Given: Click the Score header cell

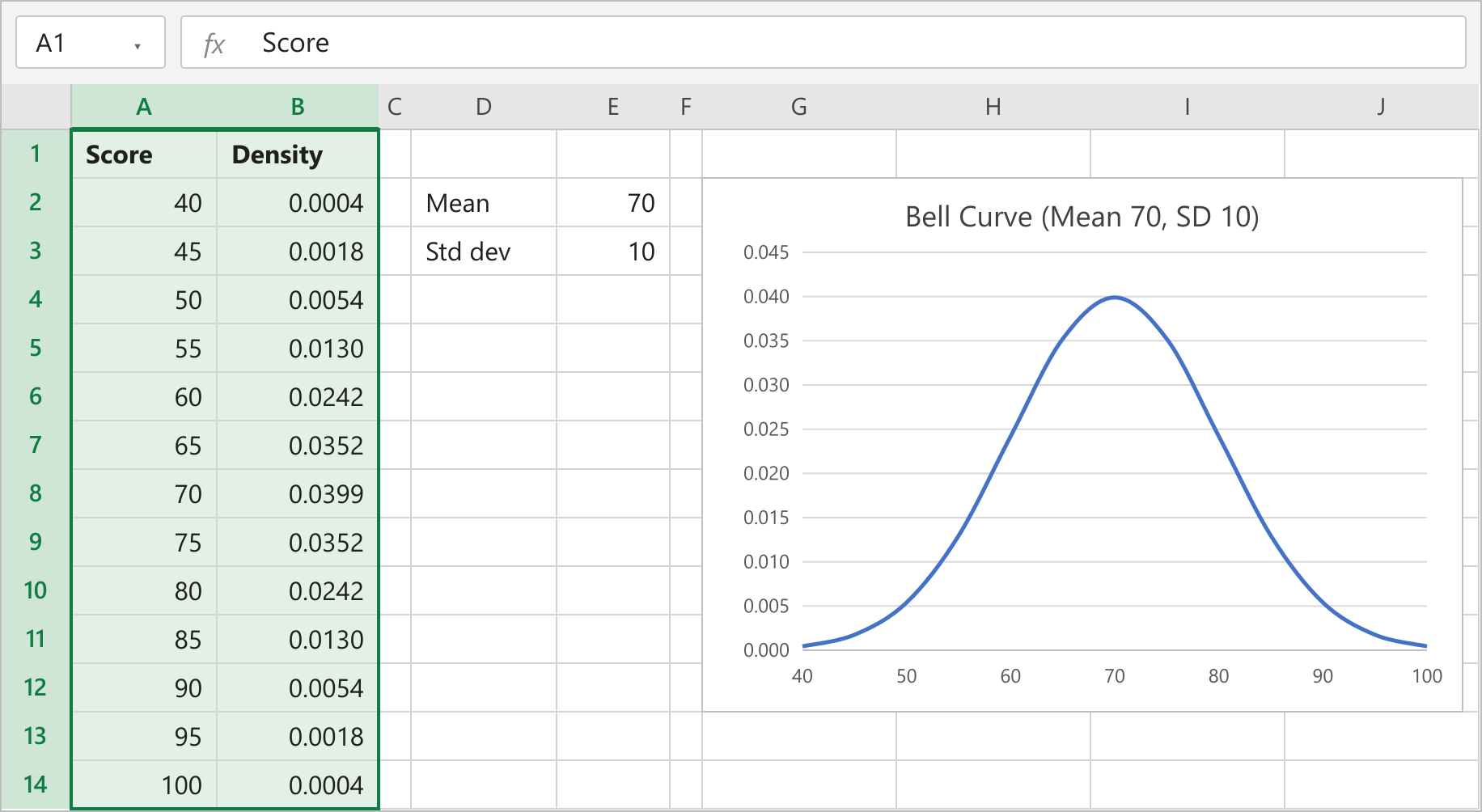Looking at the screenshot, I should pos(144,154).
